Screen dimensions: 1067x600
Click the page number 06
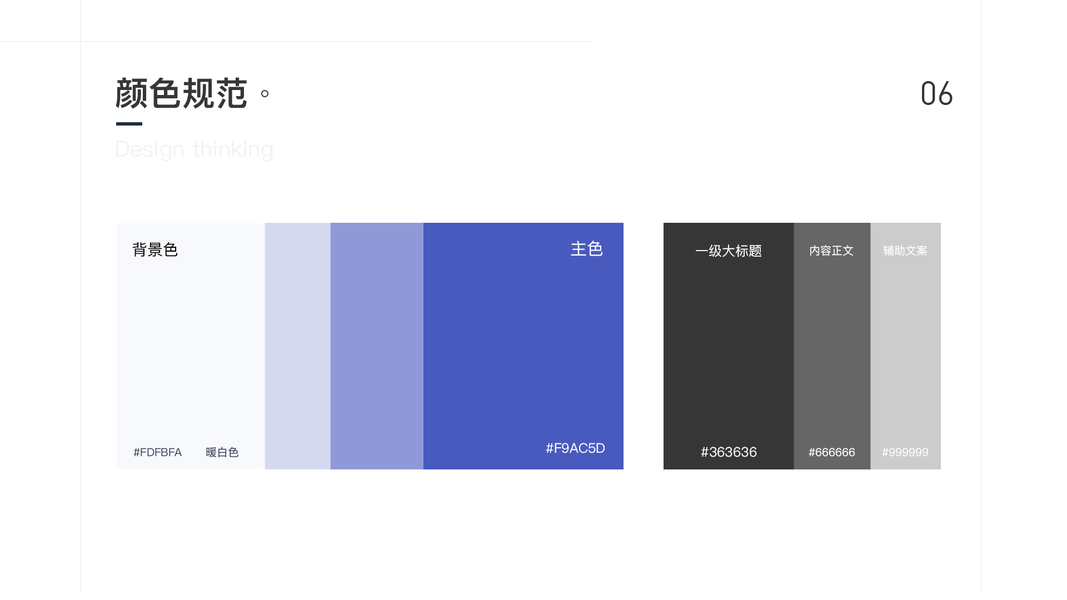tap(936, 94)
